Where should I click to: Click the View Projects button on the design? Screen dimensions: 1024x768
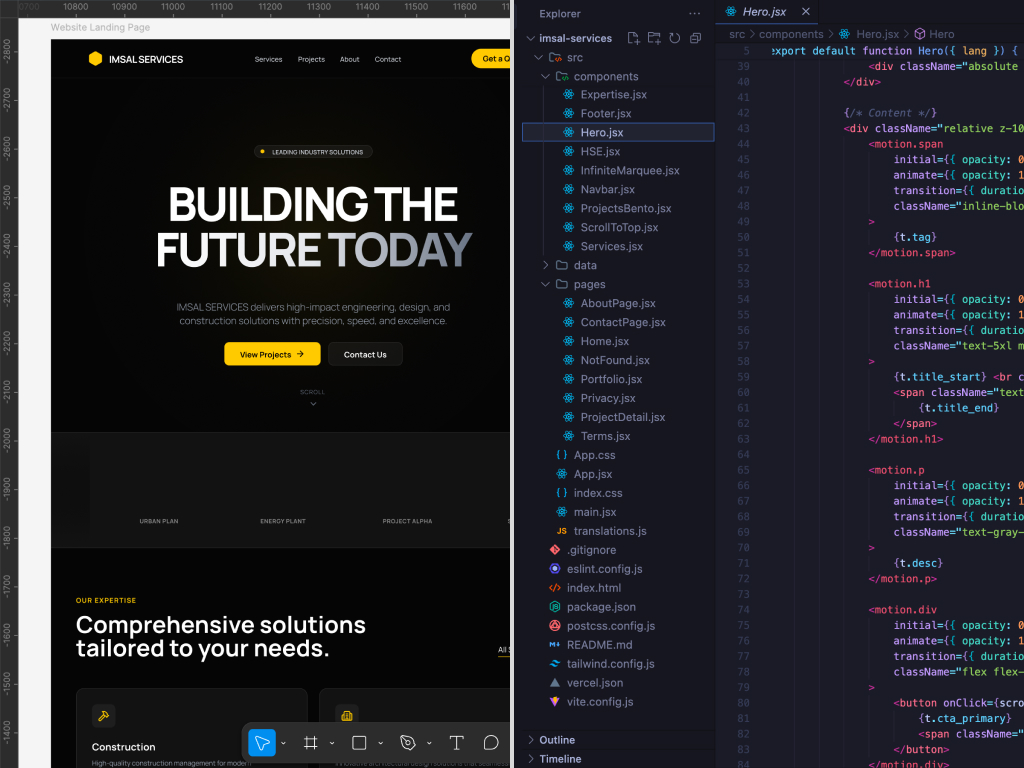pos(272,354)
